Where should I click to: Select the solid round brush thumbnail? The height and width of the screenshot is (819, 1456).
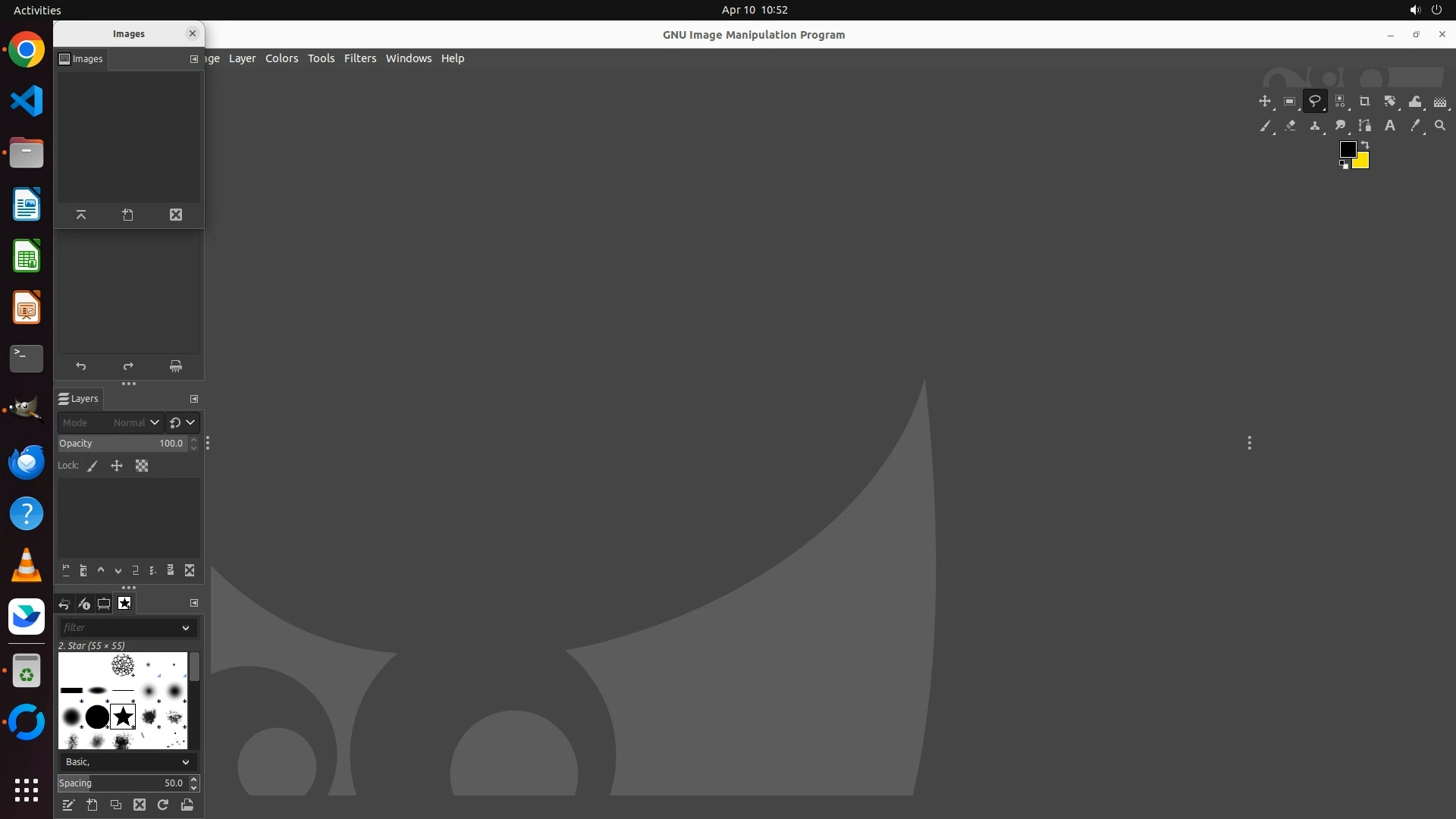[97, 717]
